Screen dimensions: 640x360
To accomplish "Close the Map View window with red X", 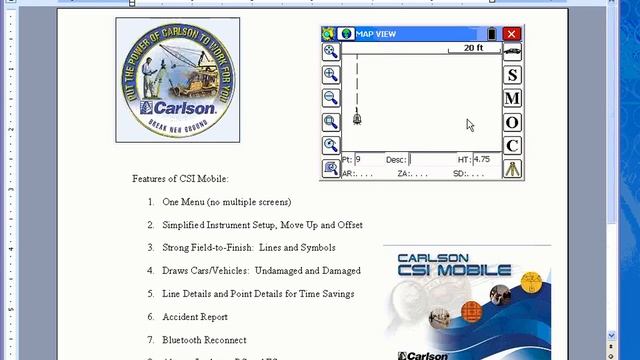I will (x=511, y=34).
